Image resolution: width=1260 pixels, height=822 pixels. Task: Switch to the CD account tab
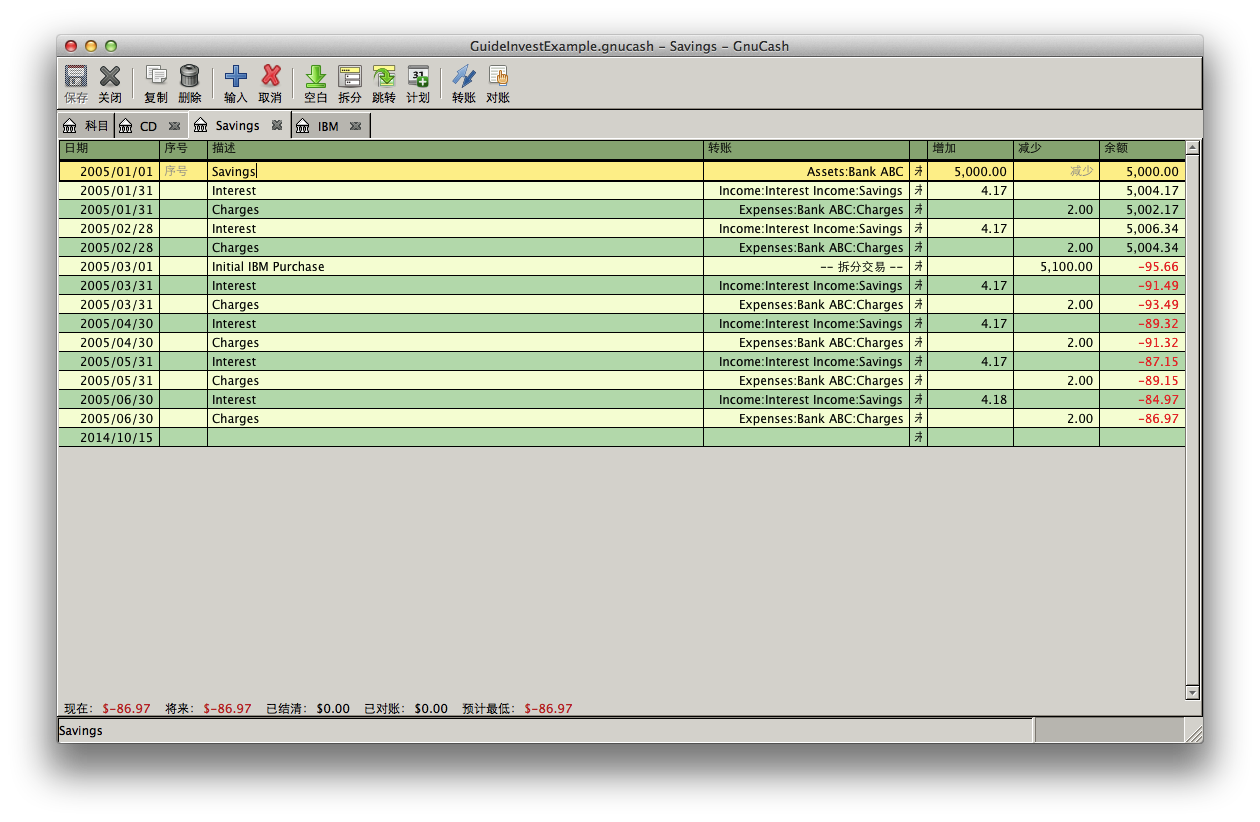148,126
